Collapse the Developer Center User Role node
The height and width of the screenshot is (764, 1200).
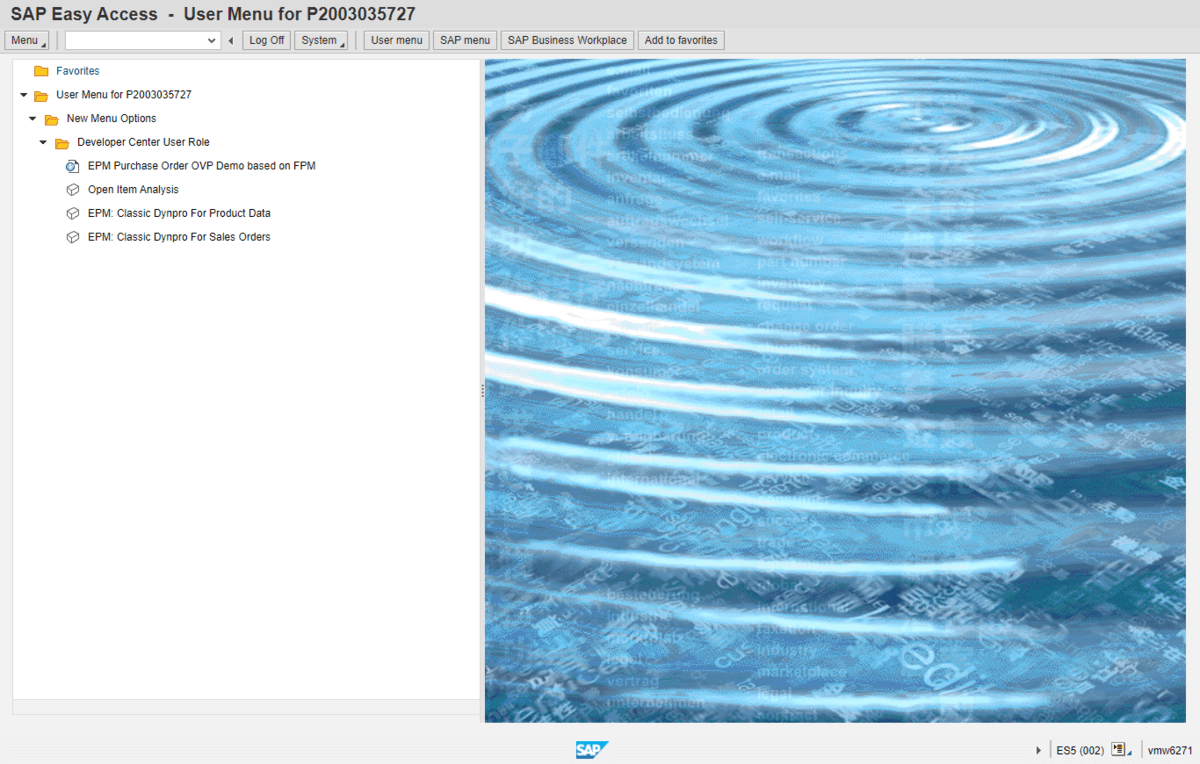click(x=43, y=142)
